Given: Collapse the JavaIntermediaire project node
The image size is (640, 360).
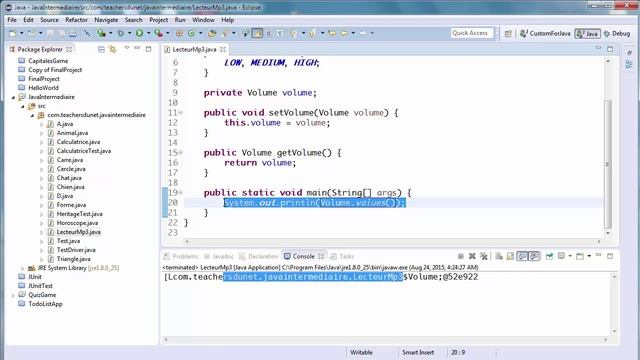Looking at the screenshot, I should point(13,98).
